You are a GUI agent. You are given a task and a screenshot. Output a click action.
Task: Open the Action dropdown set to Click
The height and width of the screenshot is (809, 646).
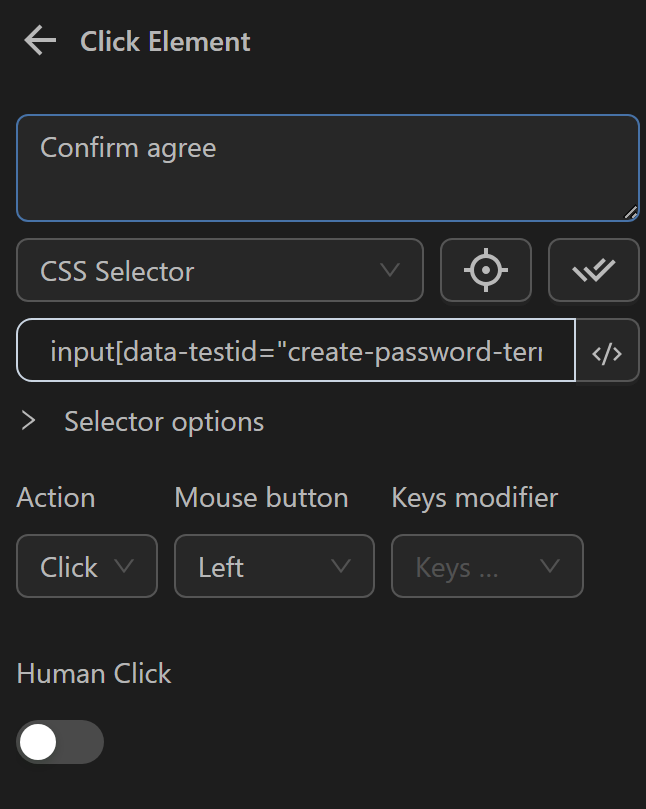(86, 566)
